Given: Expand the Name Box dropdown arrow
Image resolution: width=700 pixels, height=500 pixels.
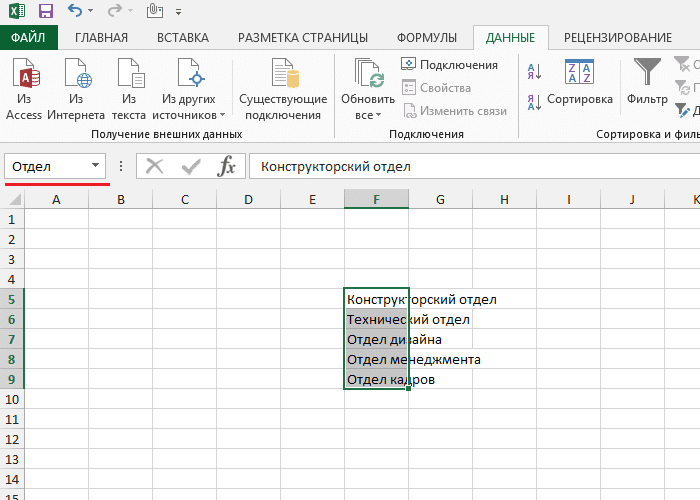Looking at the screenshot, I should [x=95, y=166].
